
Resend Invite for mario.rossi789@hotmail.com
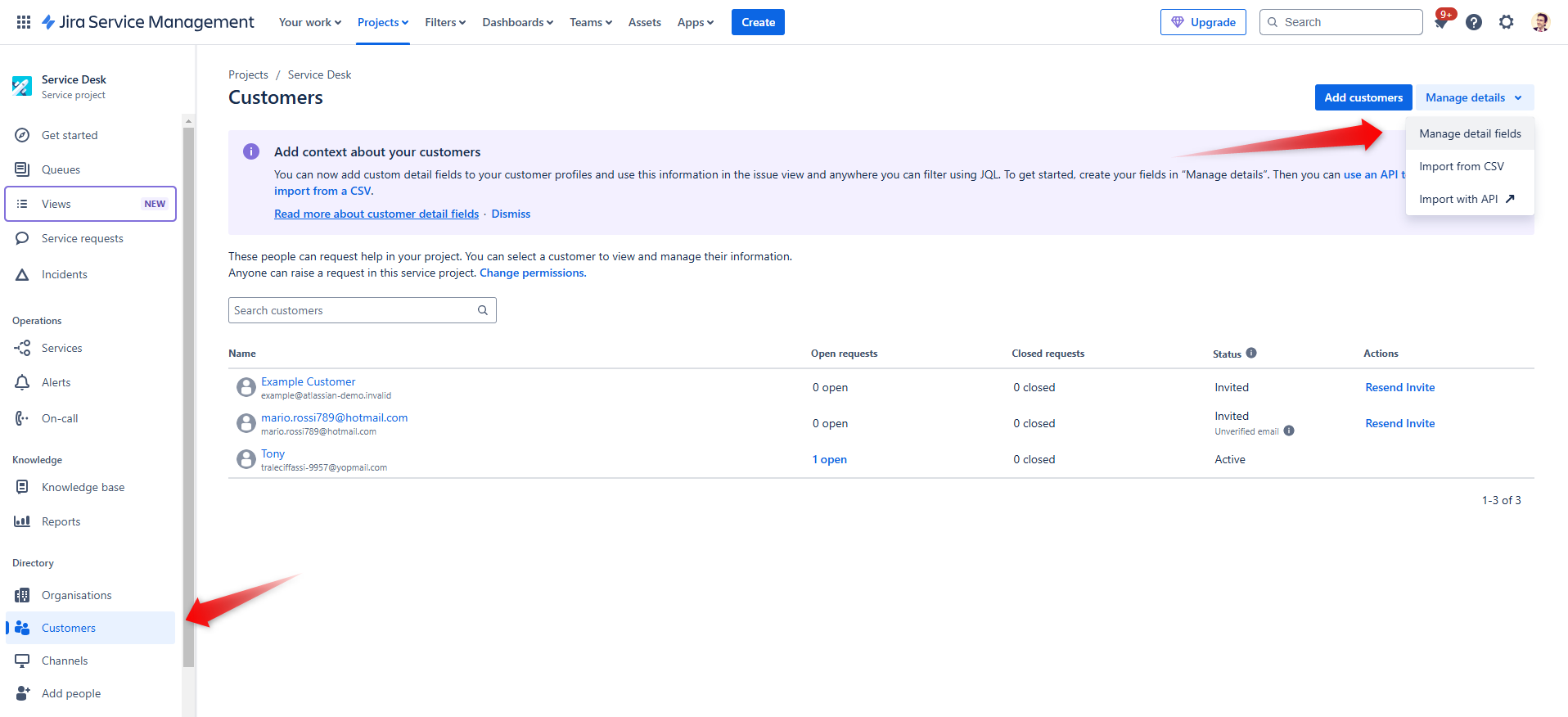tap(1400, 423)
